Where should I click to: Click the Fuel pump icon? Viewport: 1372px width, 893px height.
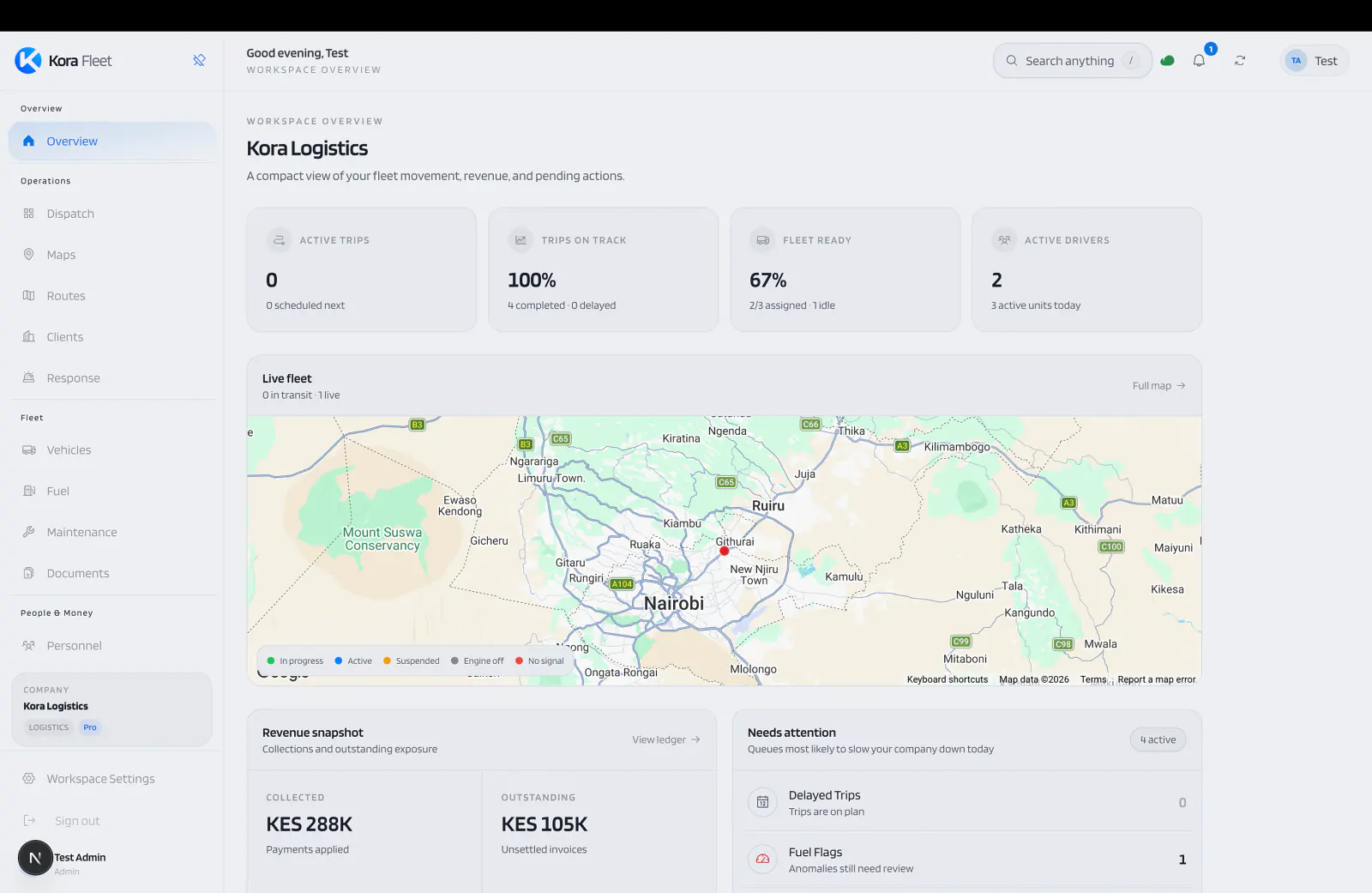(x=28, y=492)
